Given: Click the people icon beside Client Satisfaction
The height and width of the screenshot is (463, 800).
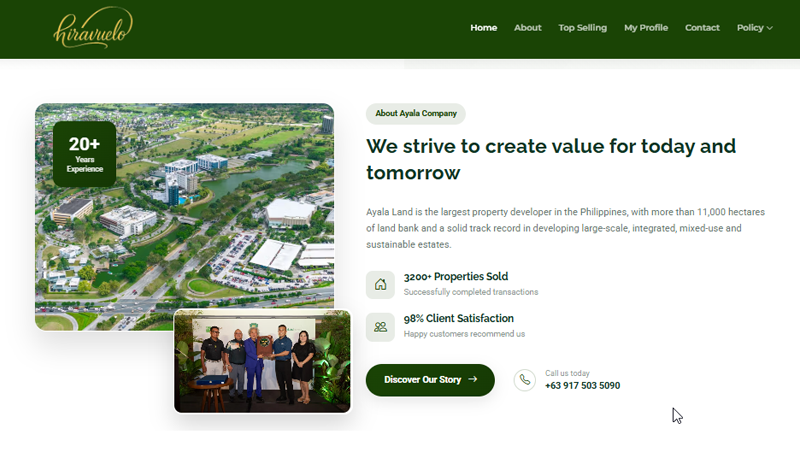Looking at the screenshot, I should tap(380, 326).
